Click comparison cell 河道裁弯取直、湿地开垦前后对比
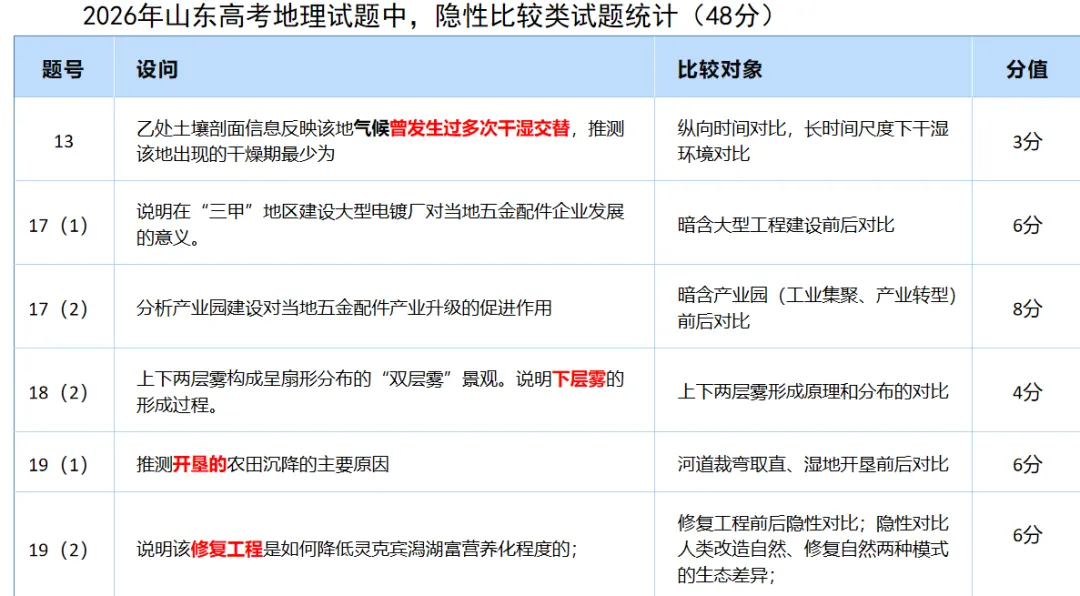Screen dimensions: 1080x596 point(813,464)
